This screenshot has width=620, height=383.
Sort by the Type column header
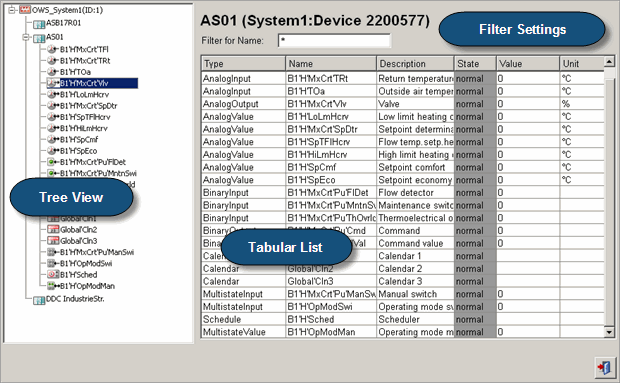click(243, 64)
